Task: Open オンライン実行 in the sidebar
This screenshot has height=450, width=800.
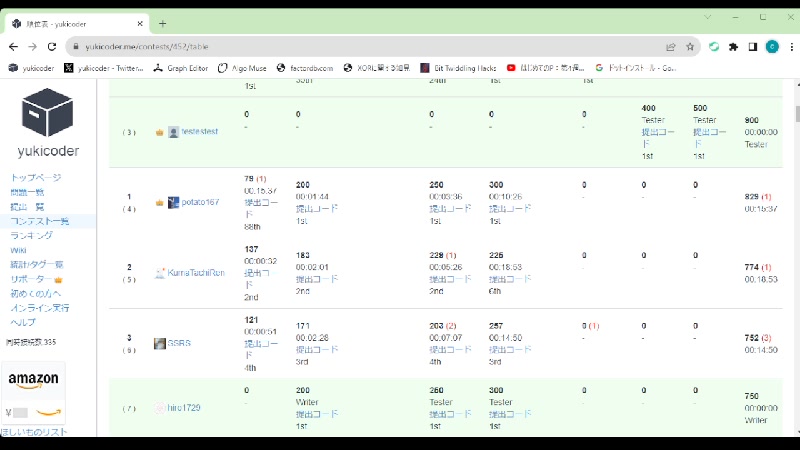Action: click(40, 308)
